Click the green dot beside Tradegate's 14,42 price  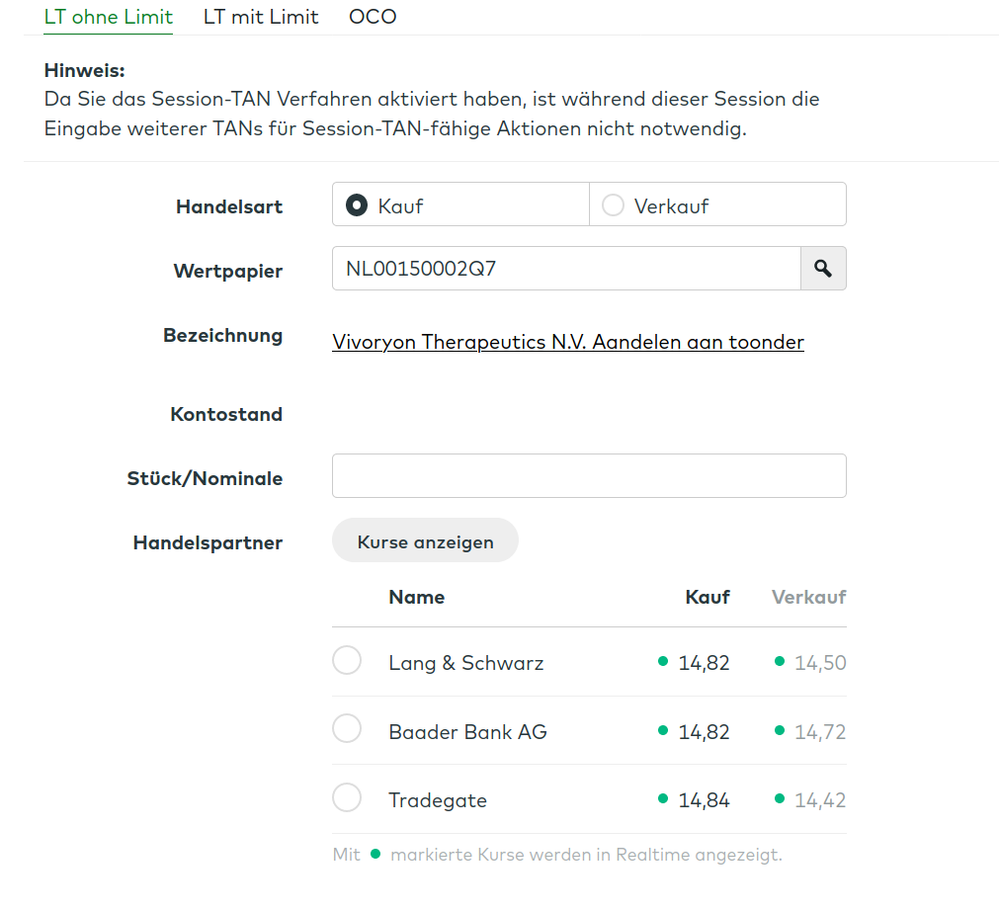pyautogui.click(x=780, y=799)
